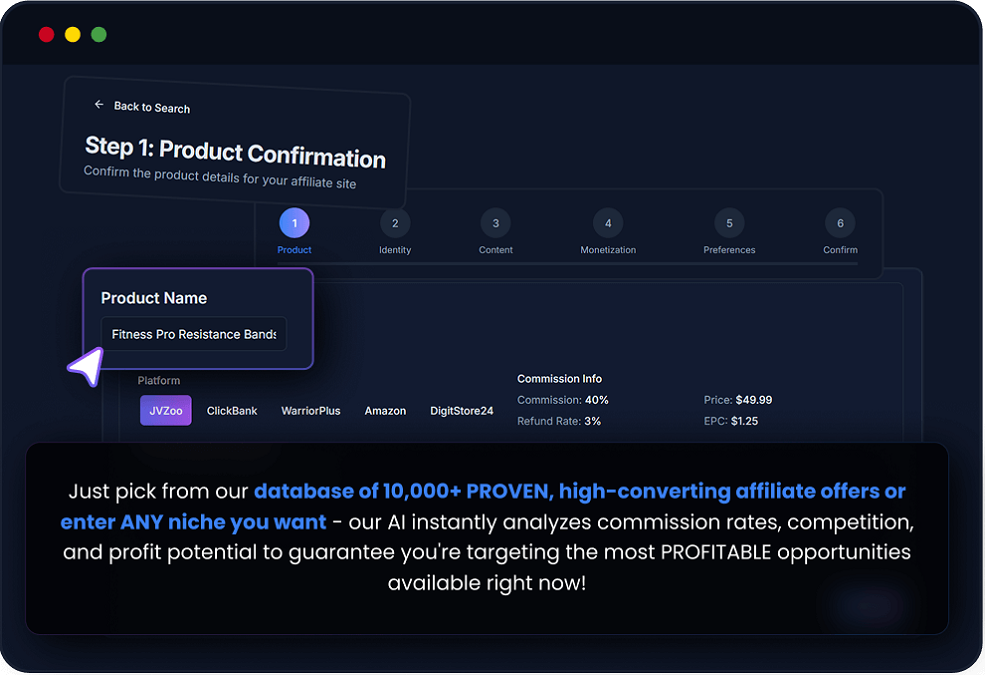This screenshot has width=985, height=675.
Task: Open step 6 Confirm
Action: point(840,223)
